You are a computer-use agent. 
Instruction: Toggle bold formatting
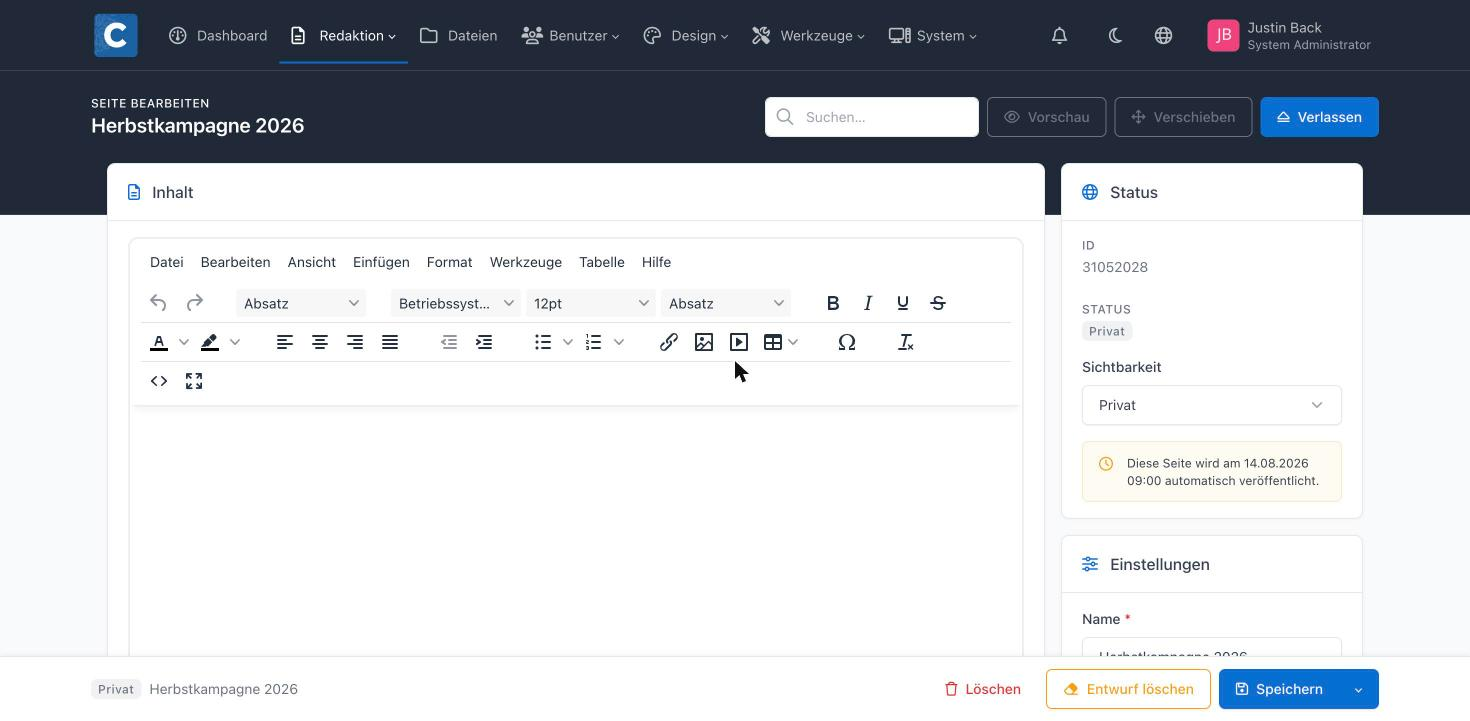(x=833, y=303)
